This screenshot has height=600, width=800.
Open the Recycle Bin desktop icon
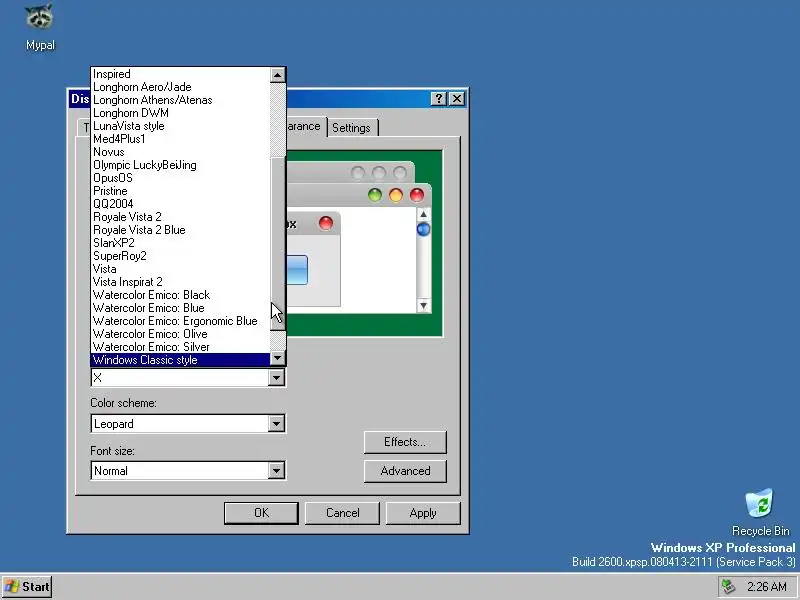click(x=760, y=512)
